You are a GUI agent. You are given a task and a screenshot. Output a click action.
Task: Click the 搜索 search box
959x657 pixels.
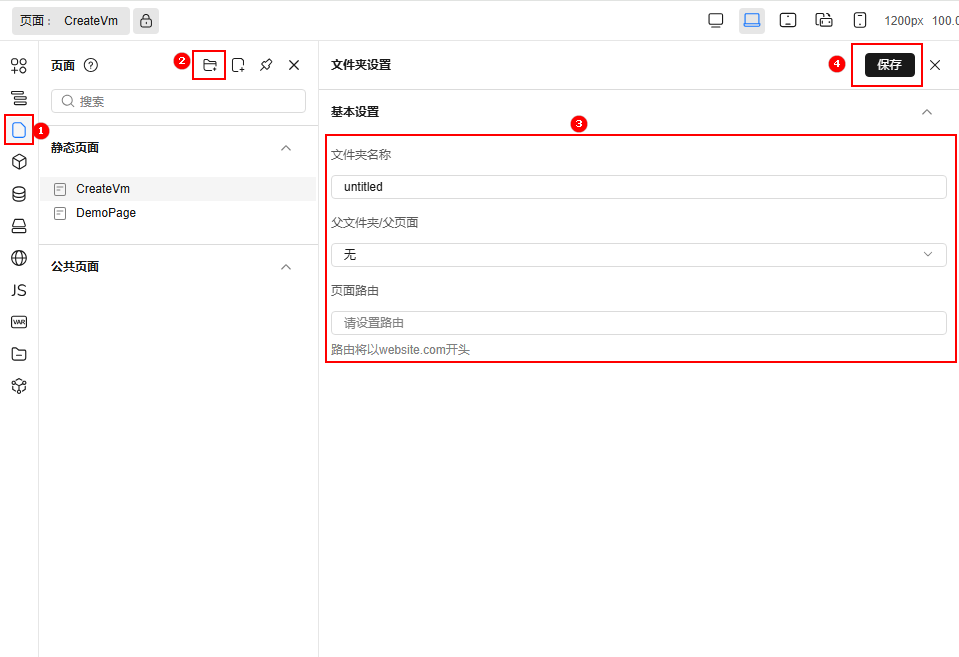click(178, 101)
